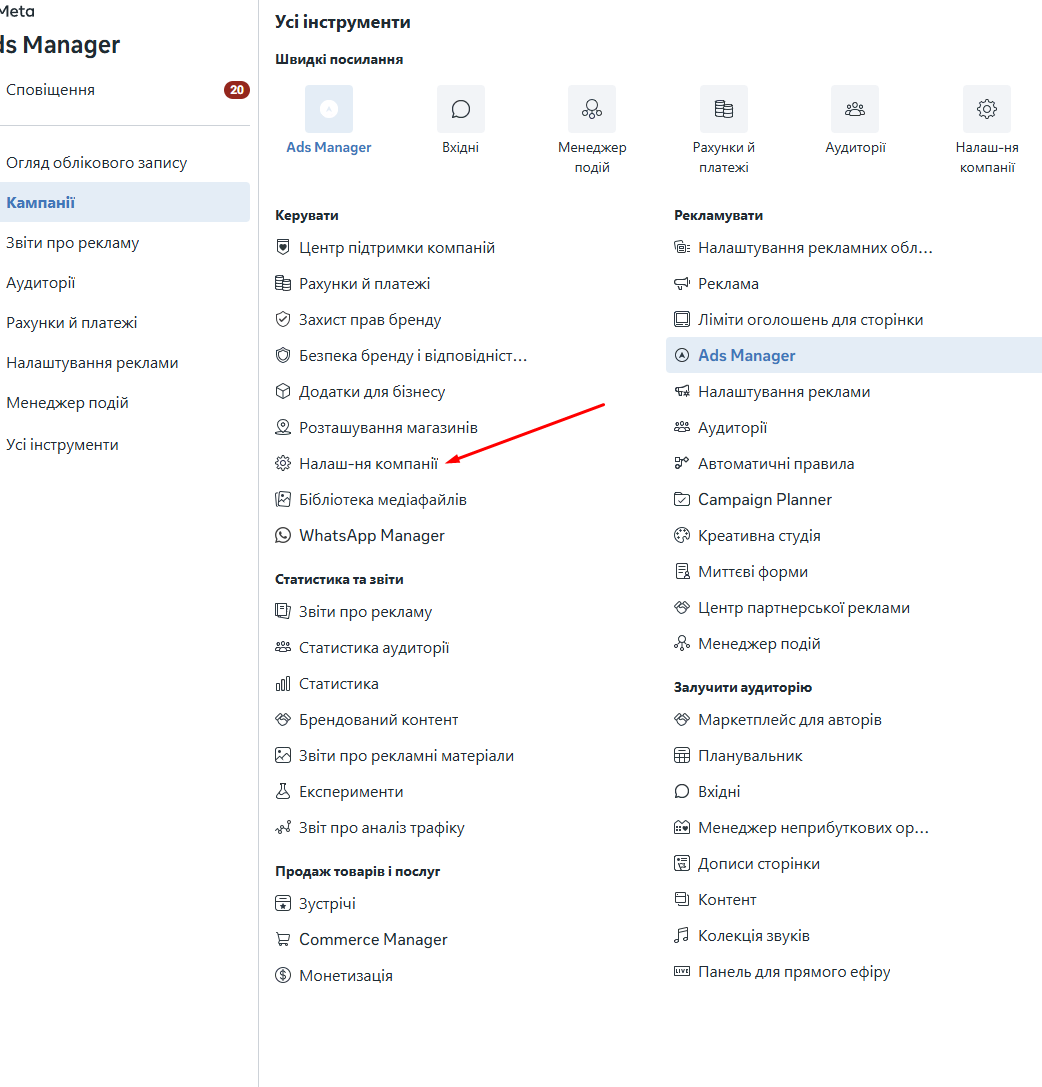Open Сповіщення with 20 badge
1042x1087 pixels.
pos(125,90)
